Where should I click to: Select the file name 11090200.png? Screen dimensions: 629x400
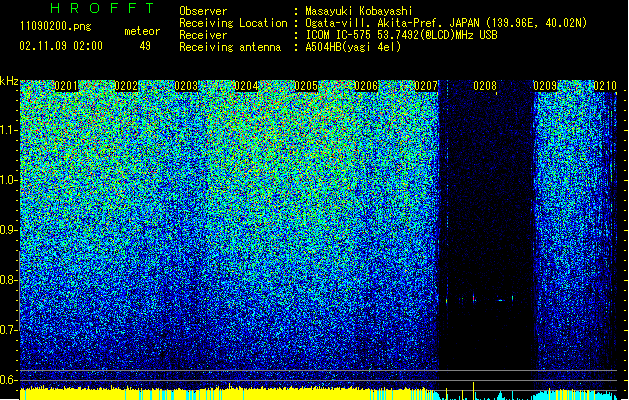(x=55, y=26)
